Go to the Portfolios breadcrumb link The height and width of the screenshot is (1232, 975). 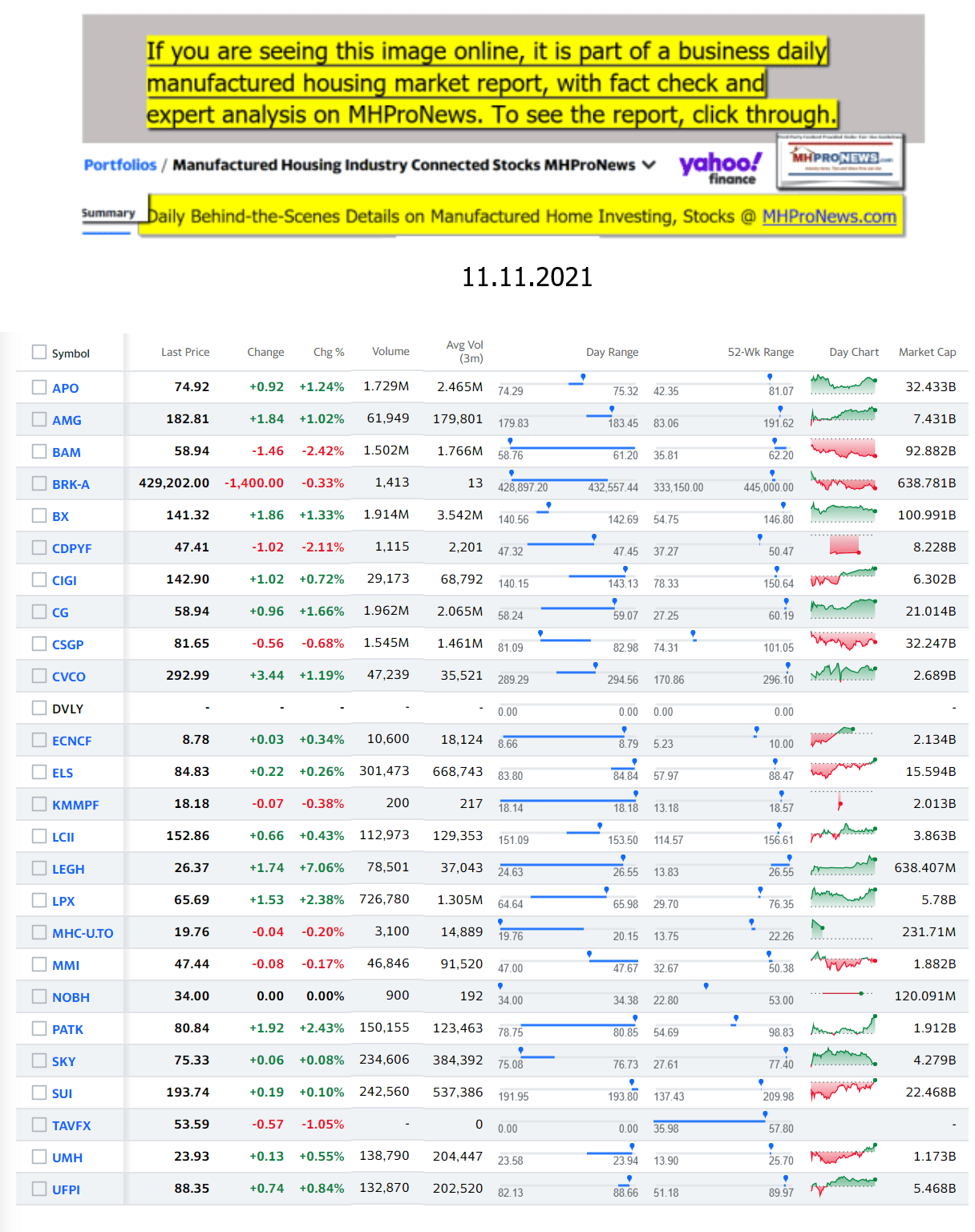(x=120, y=165)
